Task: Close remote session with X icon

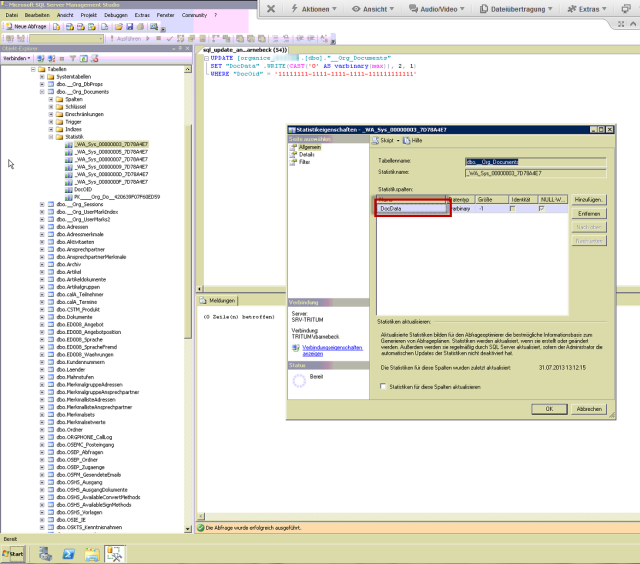Action: click(271, 9)
